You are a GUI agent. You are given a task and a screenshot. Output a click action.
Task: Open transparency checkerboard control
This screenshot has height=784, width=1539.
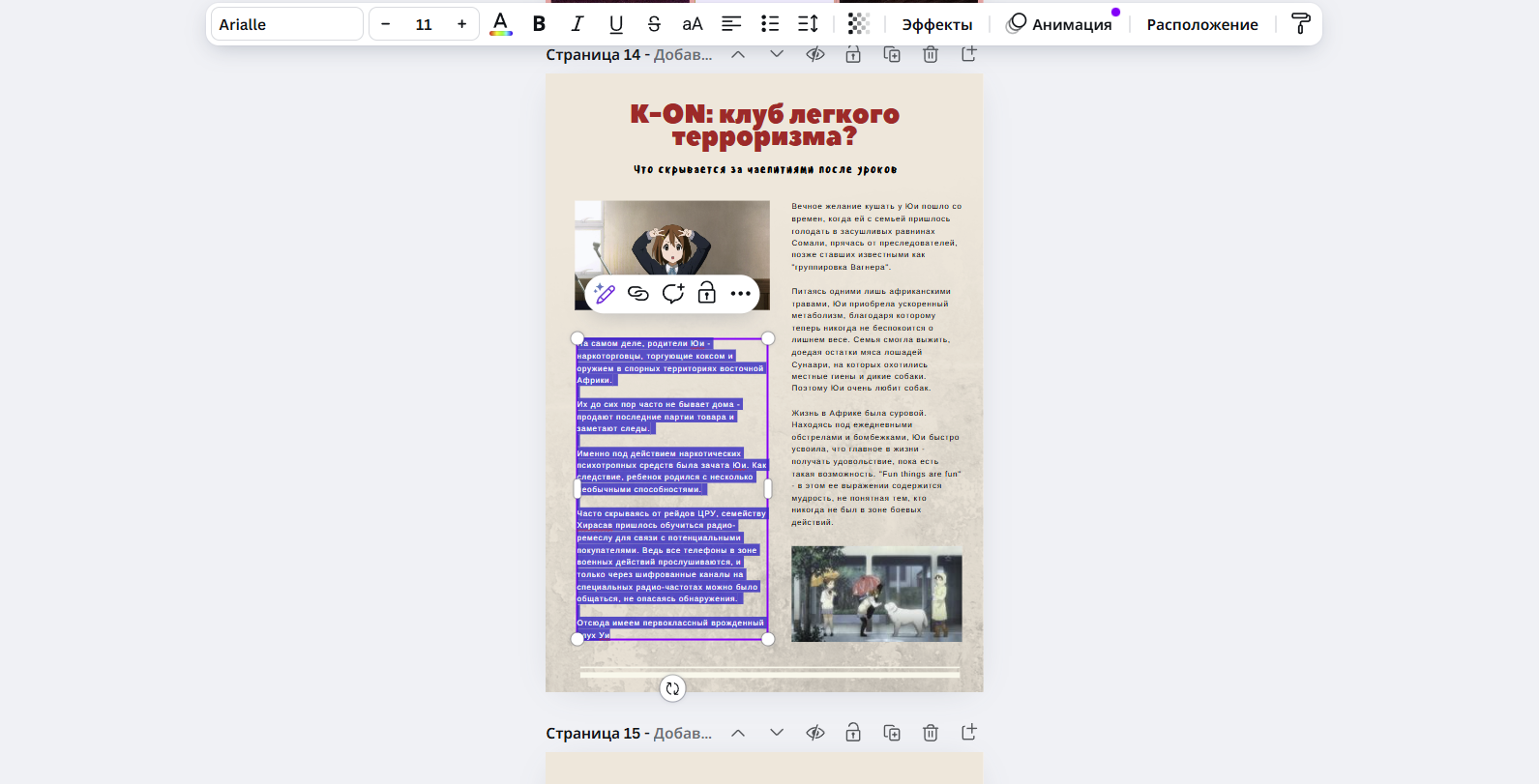(x=859, y=24)
